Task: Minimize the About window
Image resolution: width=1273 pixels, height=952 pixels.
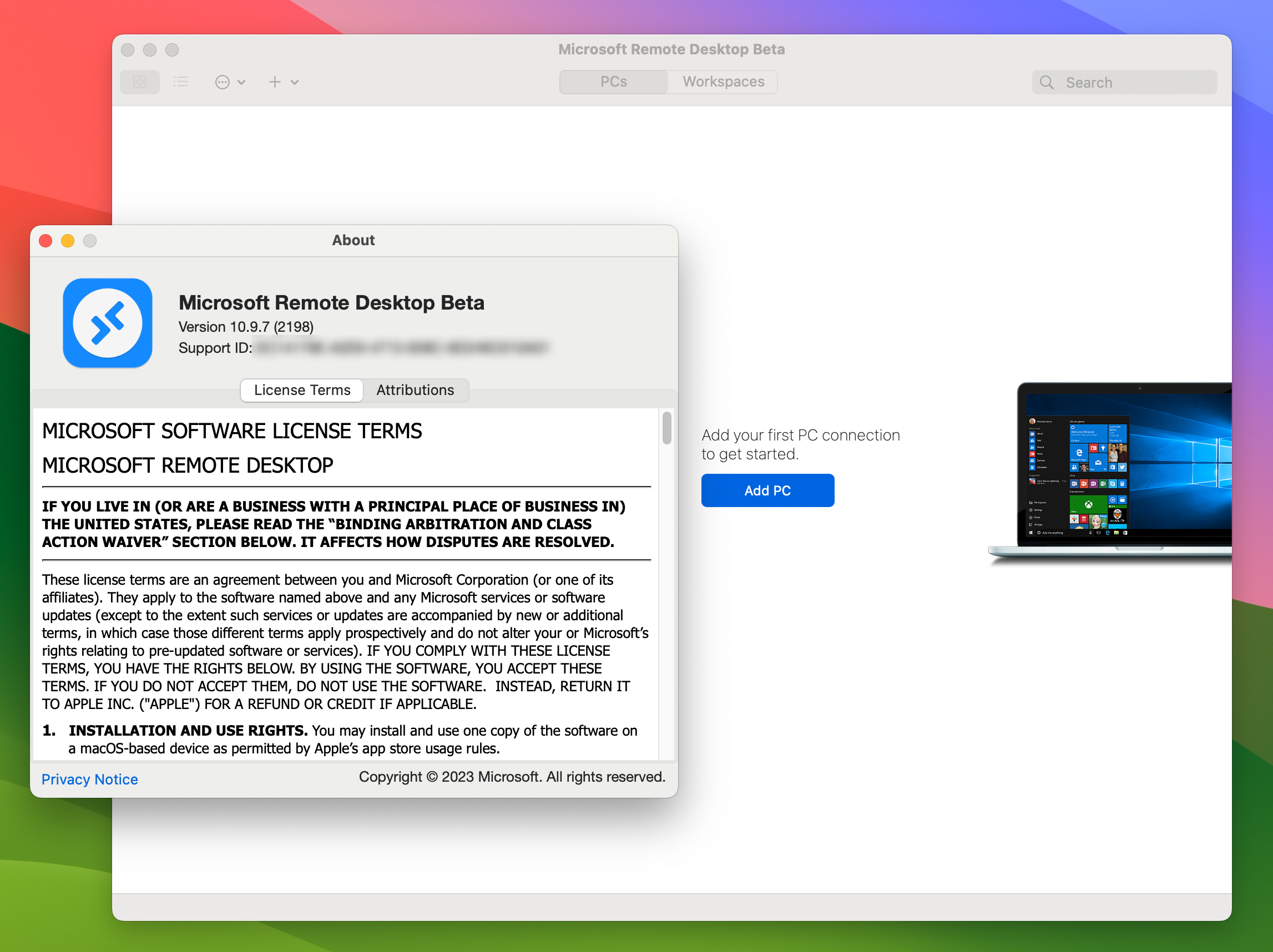Action: pyautogui.click(x=67, y=240)
